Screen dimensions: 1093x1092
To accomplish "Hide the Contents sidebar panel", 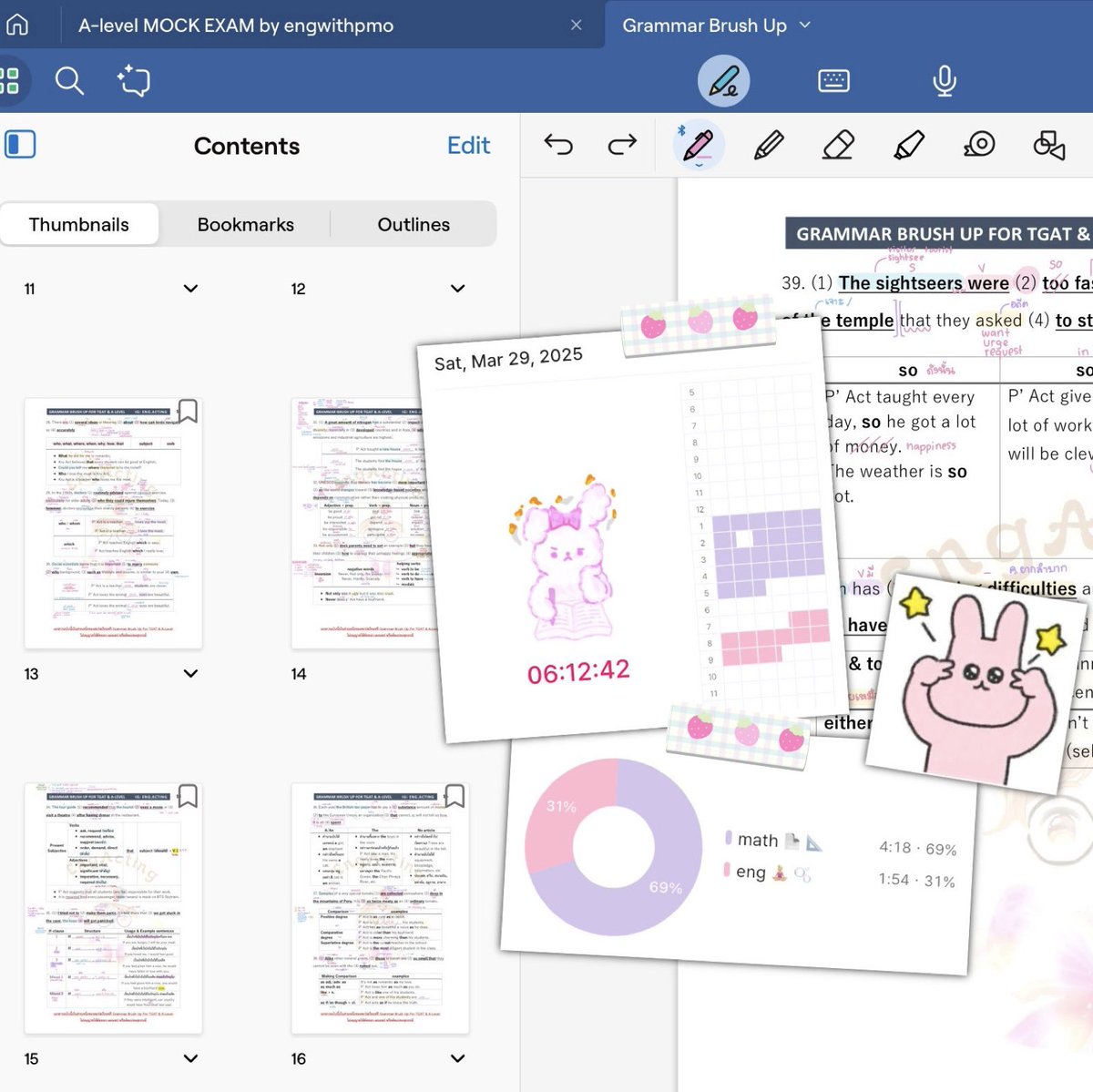I will coord(20,144).
